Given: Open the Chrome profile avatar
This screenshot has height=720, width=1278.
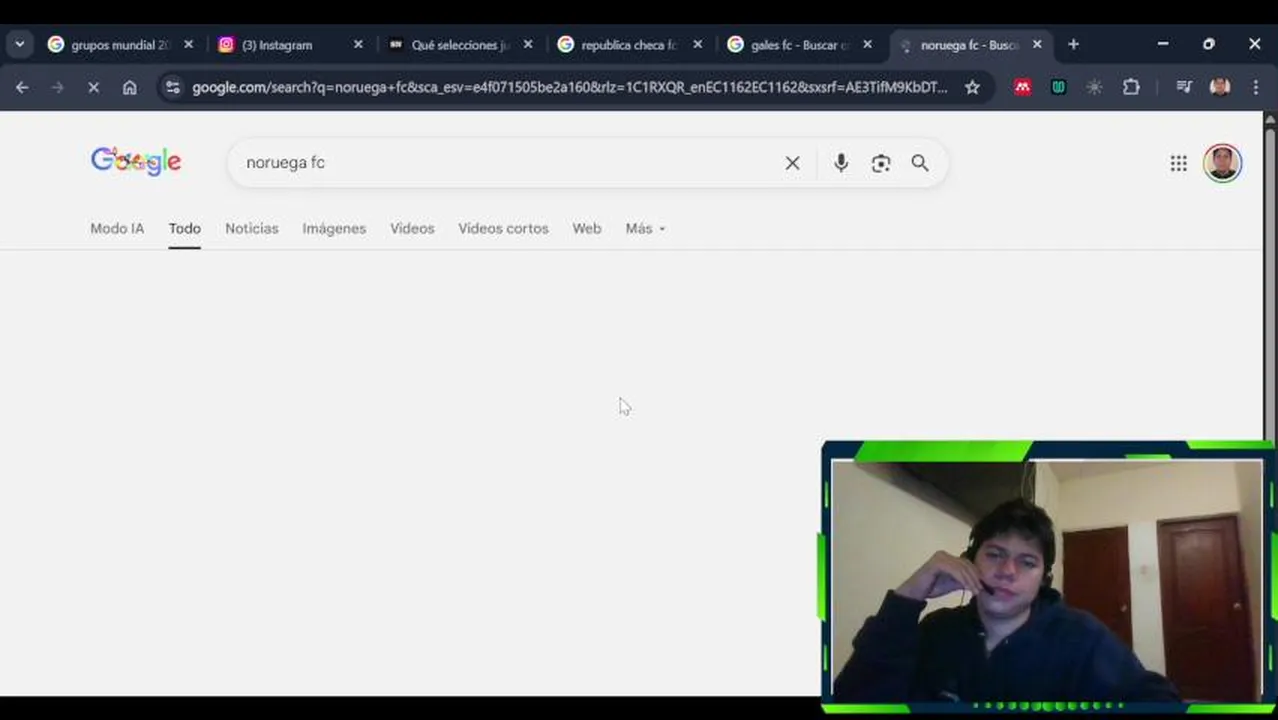Looking at the screenshot, I should point(1220,88).
